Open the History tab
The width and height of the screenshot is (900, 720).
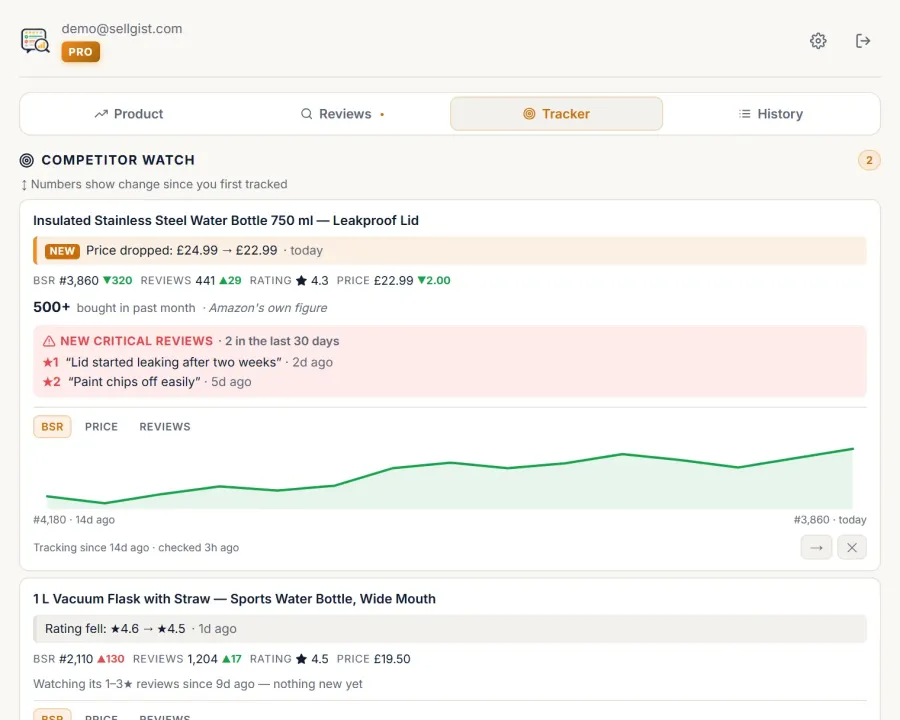(770, 114)
